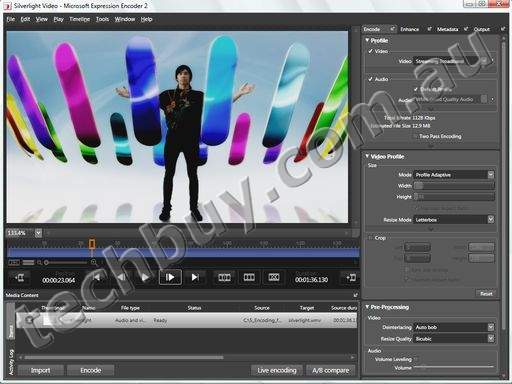Screen dimensions: 512x384
Task: Open the Deinterlacing dropdown showing Auto bob
Action: (454, 327)
